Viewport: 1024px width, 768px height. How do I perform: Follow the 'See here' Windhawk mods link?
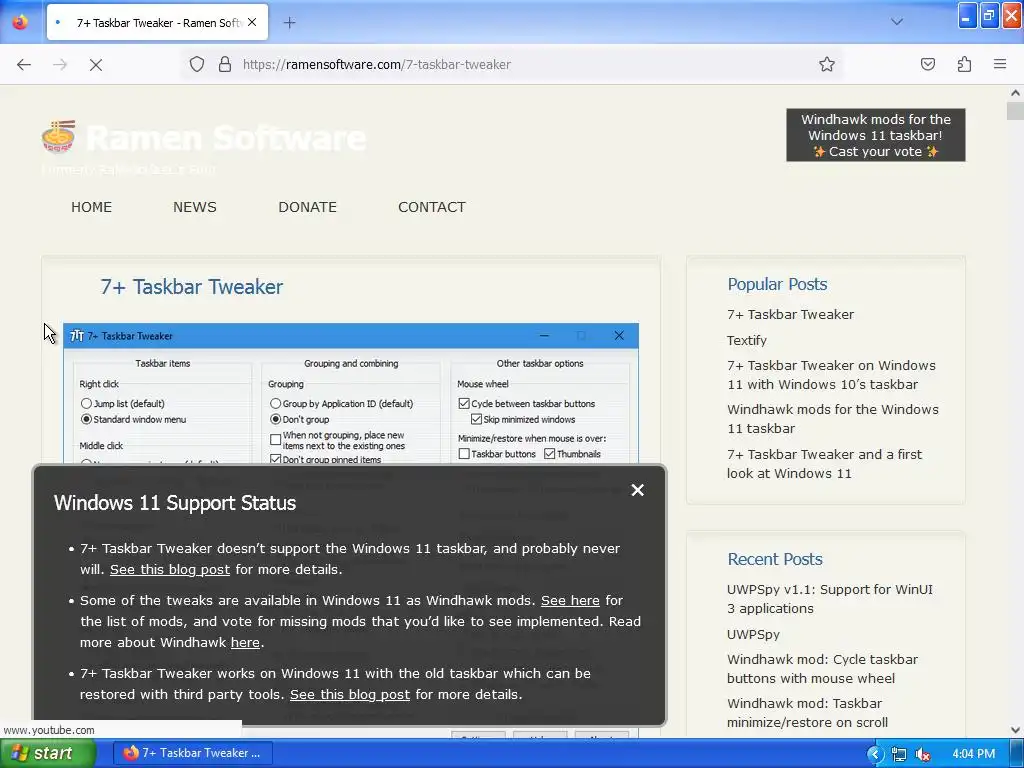(570, 600)
